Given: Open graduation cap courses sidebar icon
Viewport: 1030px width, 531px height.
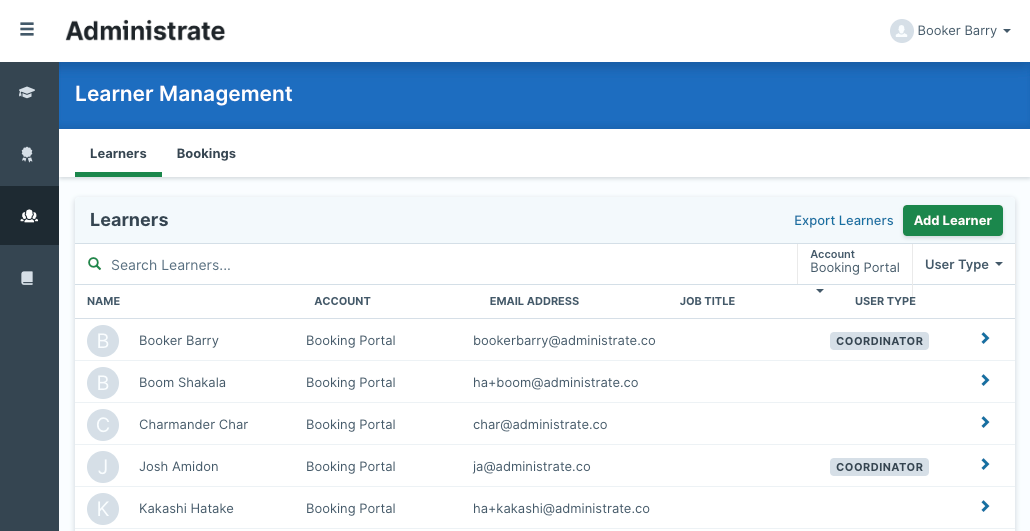Looking at the screenshot, I should [27, 93].
